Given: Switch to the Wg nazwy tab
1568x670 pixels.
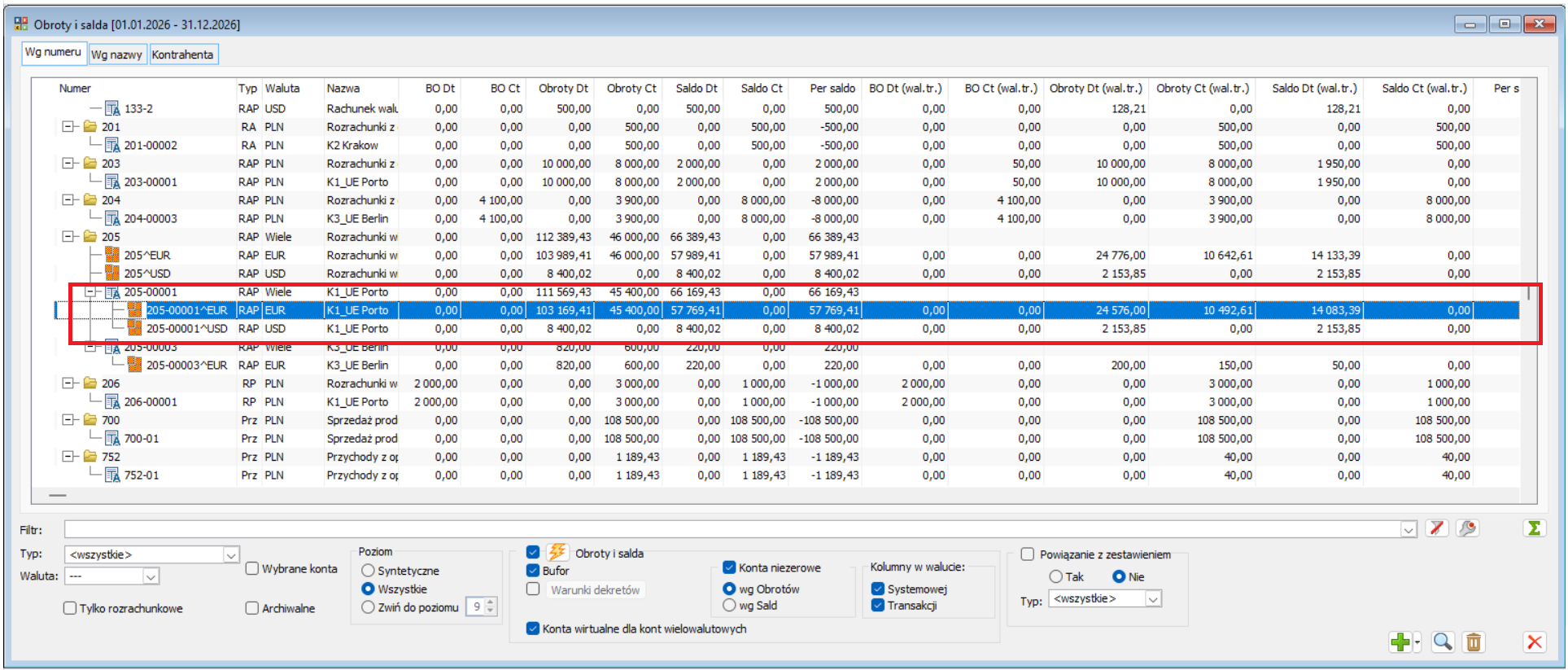Looking at the screenshot, I should tap(116, 55).
